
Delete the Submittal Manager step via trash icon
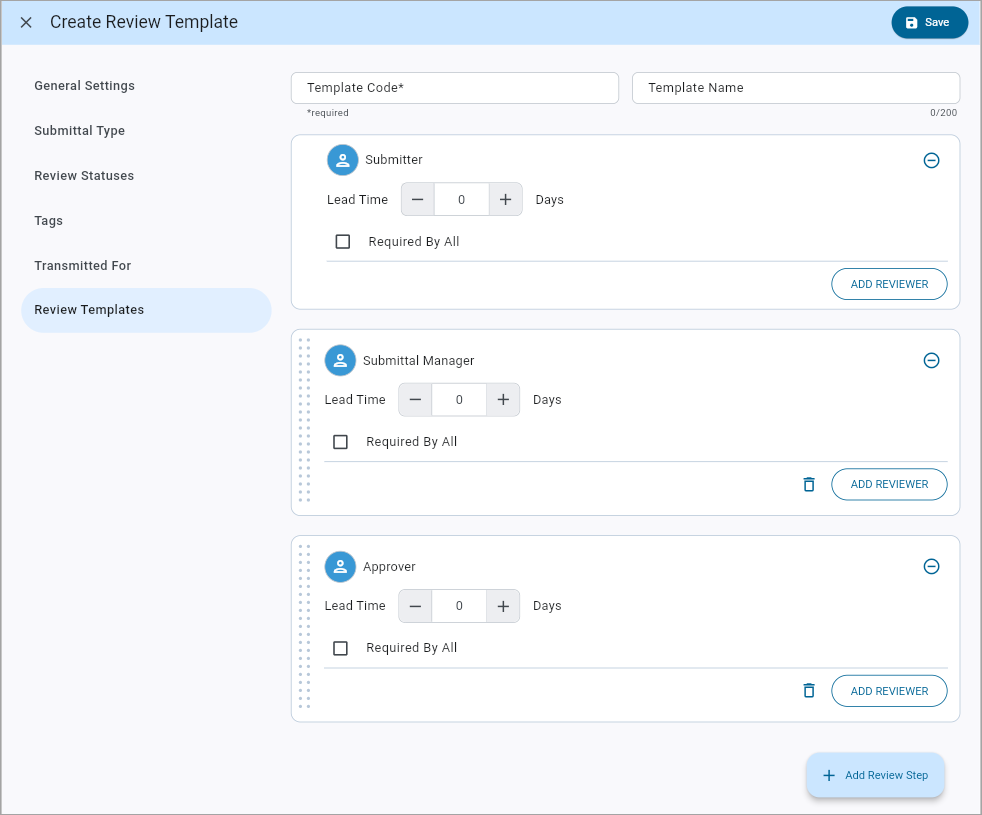(x=808, y=484)
